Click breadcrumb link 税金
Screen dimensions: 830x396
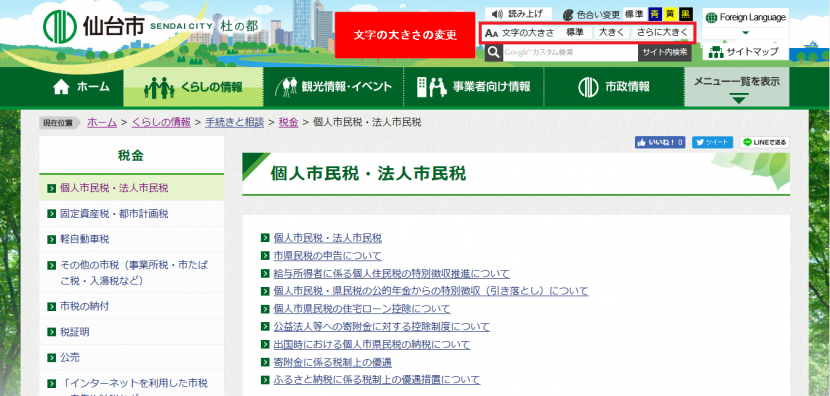coord(288,122)
